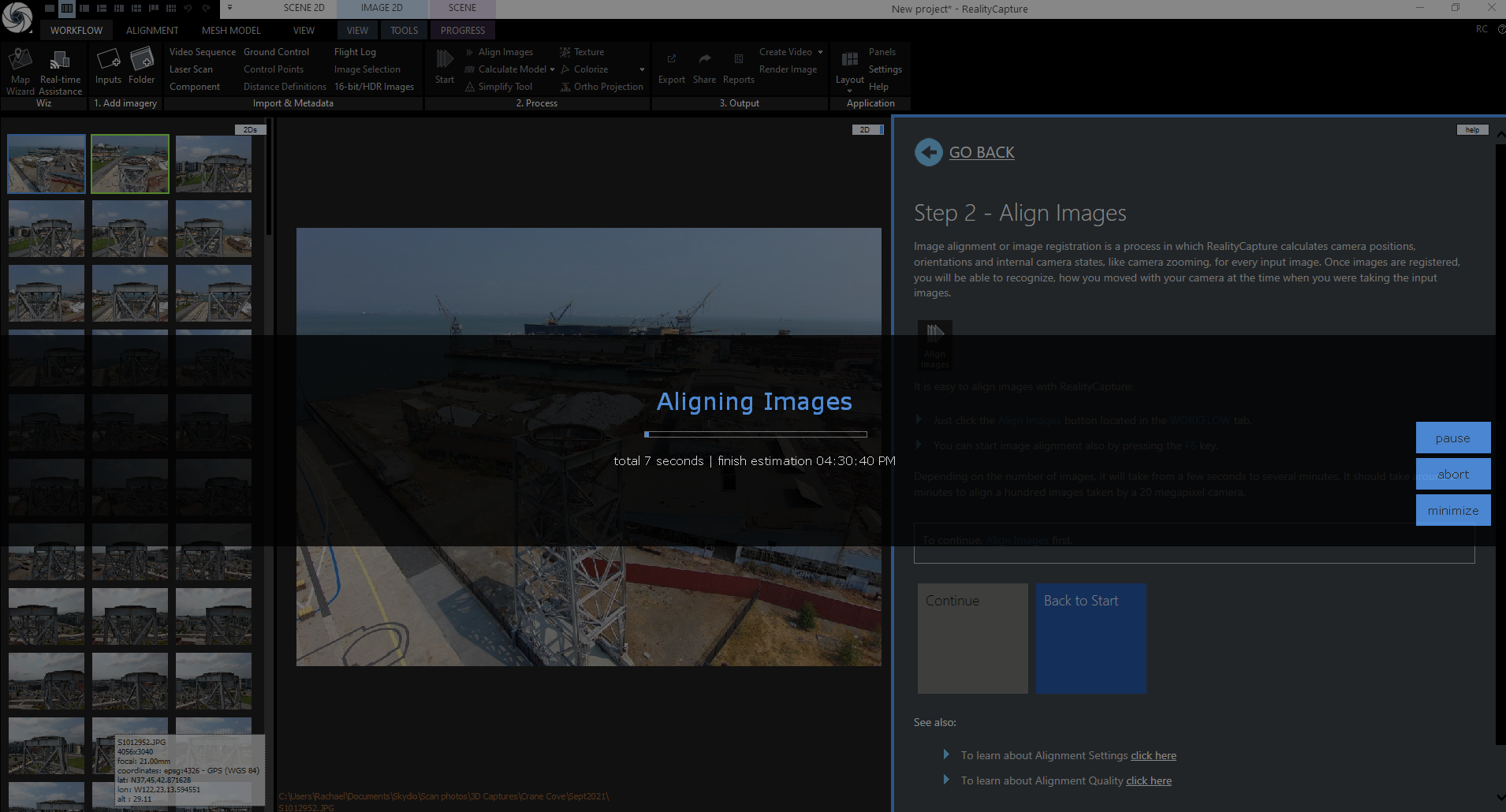
Task: Open Ortho Projection tool
Action: click(602, 87)
